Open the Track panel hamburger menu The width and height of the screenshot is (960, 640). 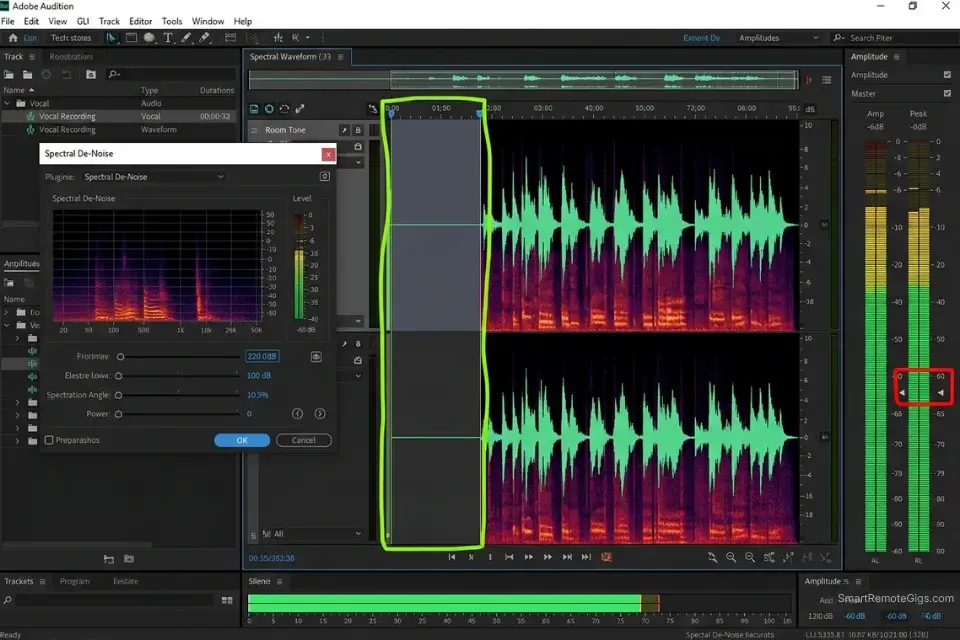(x=32, y=57)
